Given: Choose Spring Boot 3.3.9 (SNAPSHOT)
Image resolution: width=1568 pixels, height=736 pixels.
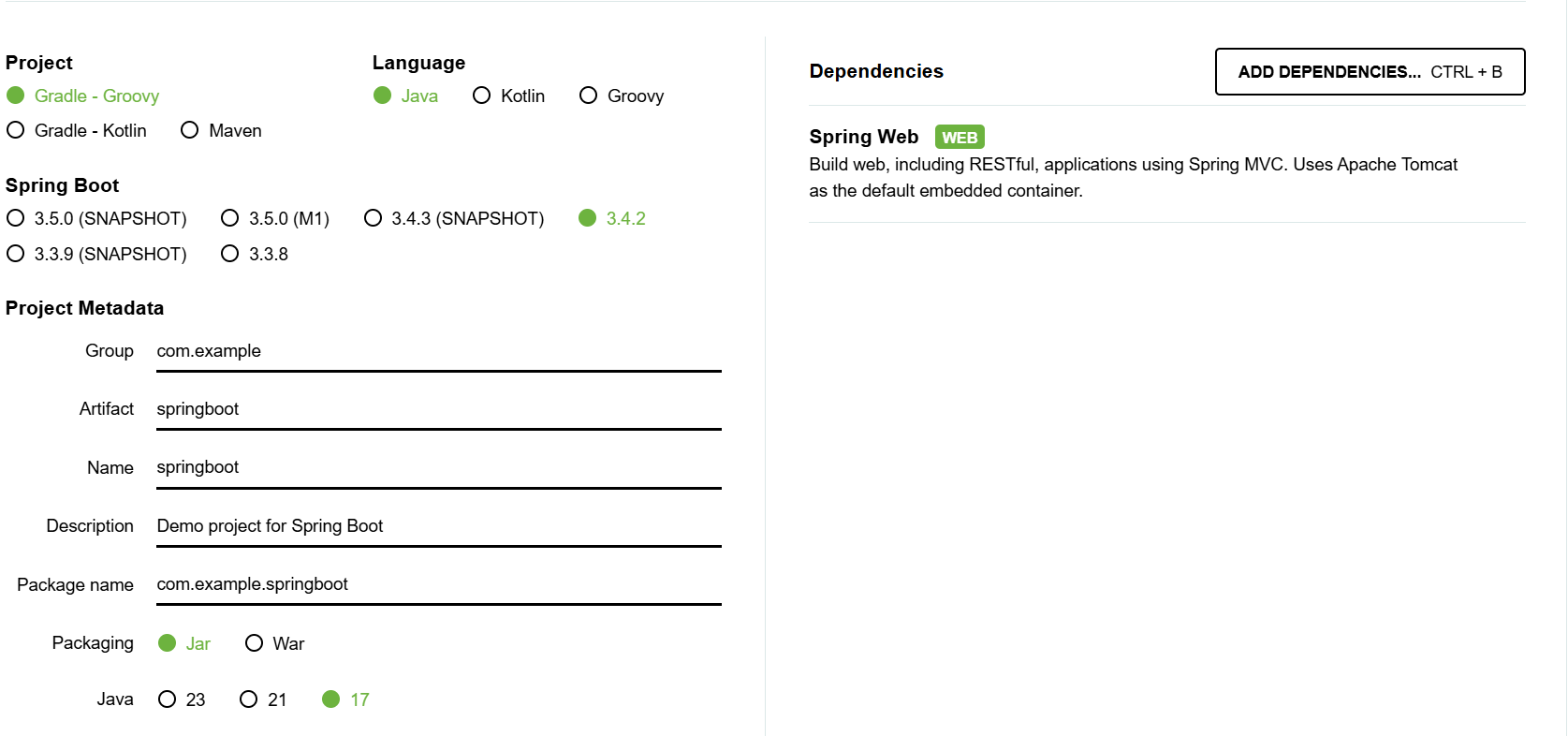Looking at the screenshot, I should coord(96,254).
